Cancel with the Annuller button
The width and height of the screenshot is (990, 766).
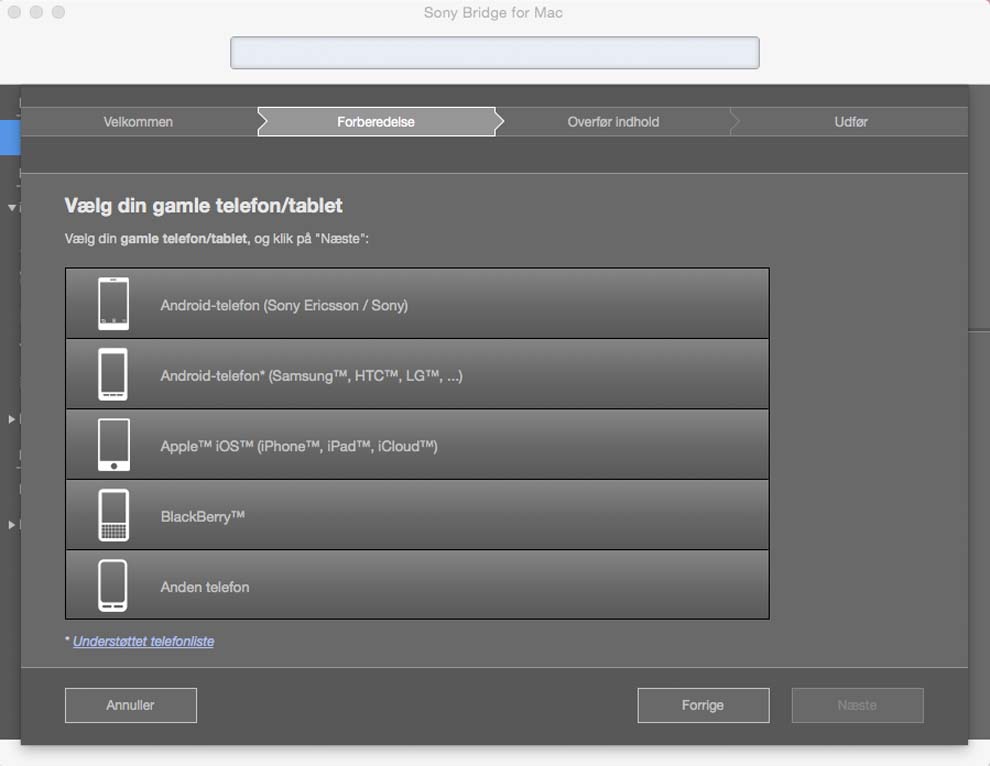(131, 705)
